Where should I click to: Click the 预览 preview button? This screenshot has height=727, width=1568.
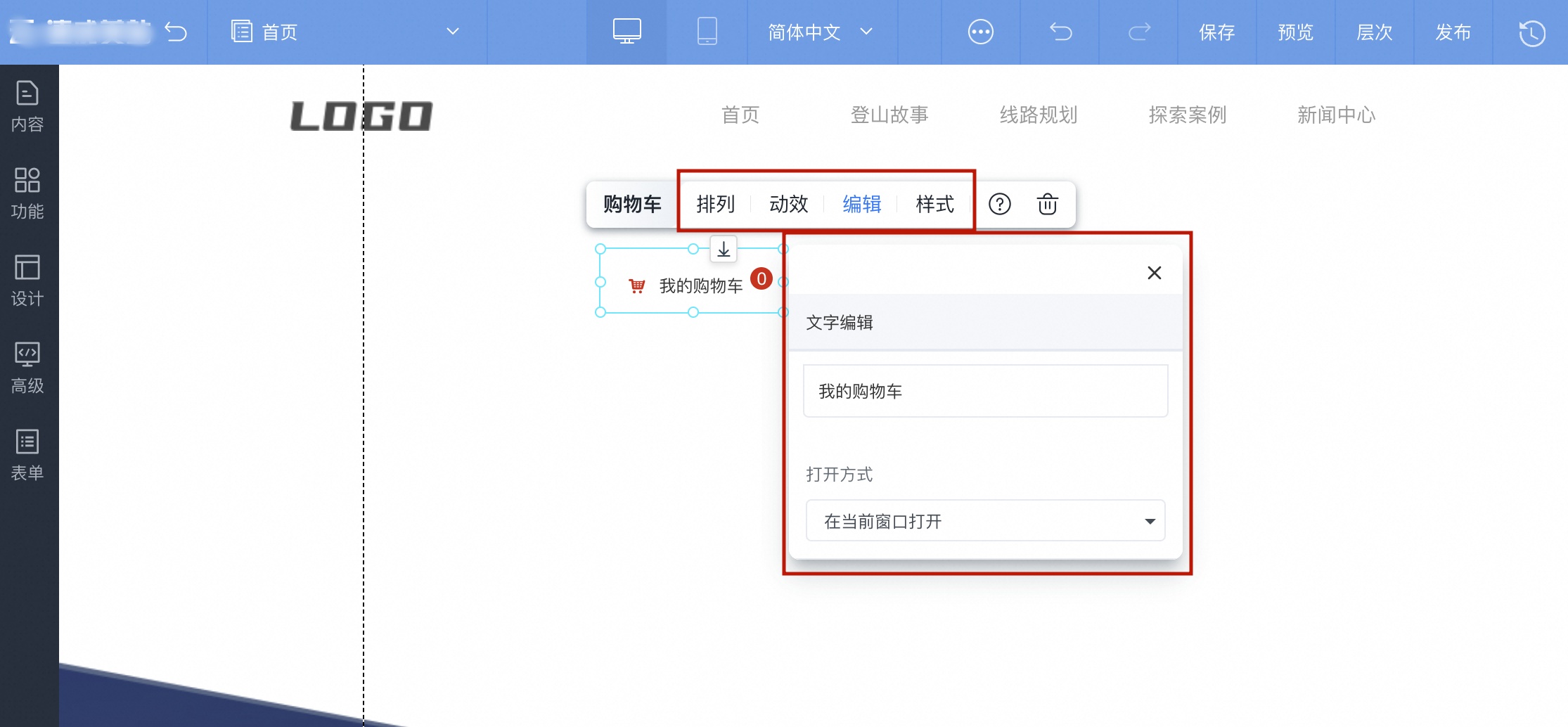(1296, 32)
